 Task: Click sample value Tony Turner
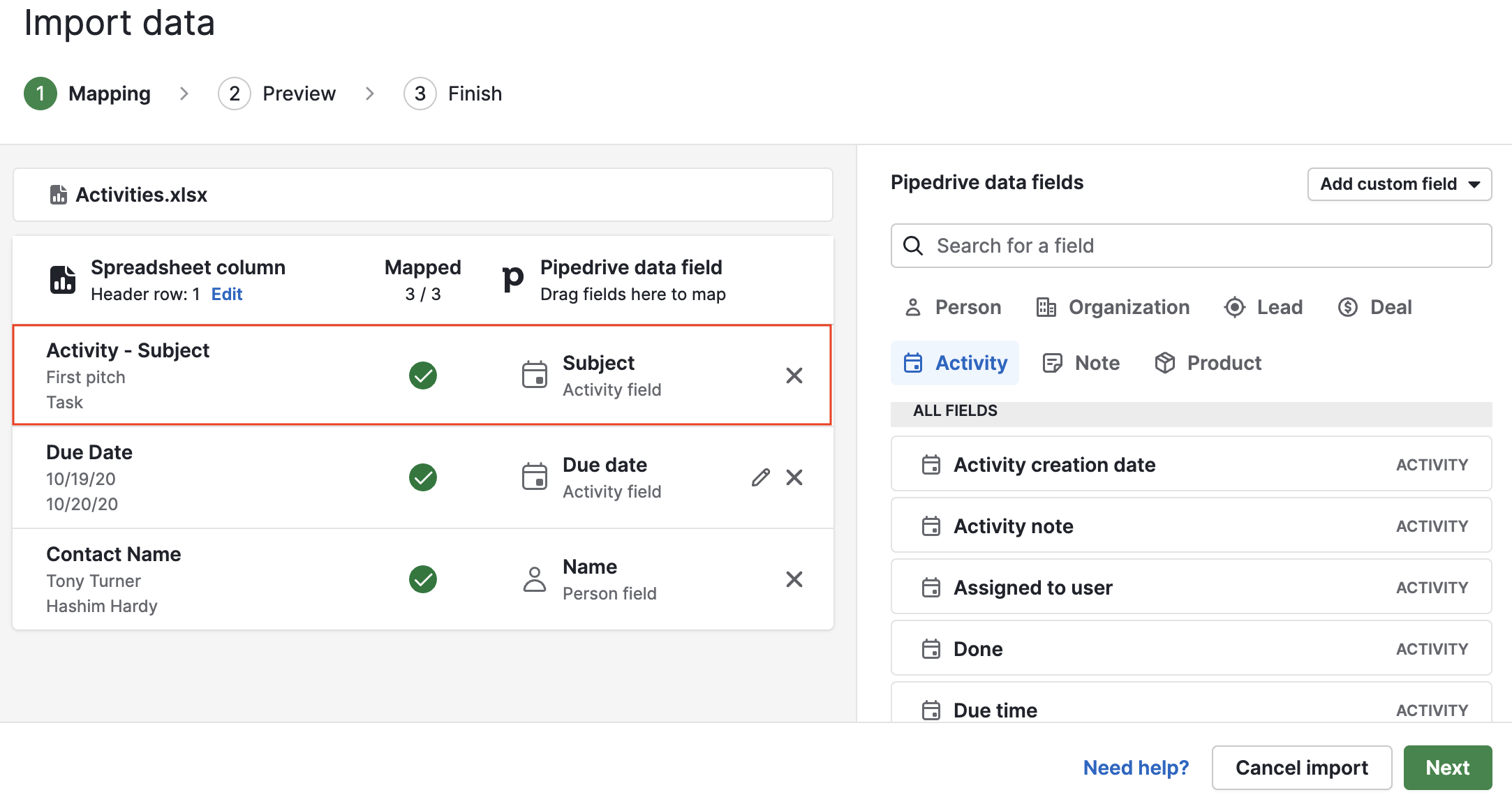click(94, 581)
